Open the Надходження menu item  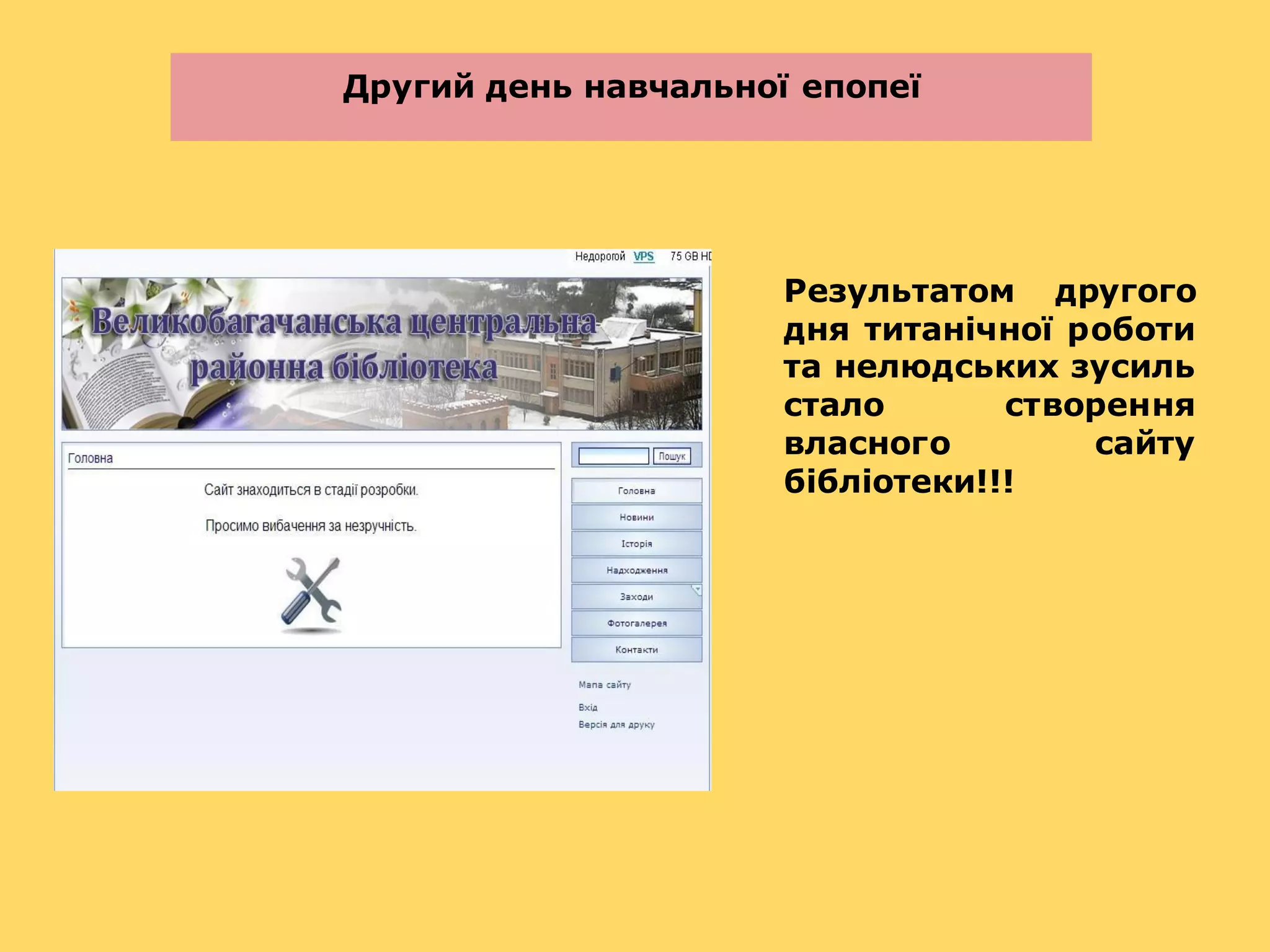click(636, 570)
